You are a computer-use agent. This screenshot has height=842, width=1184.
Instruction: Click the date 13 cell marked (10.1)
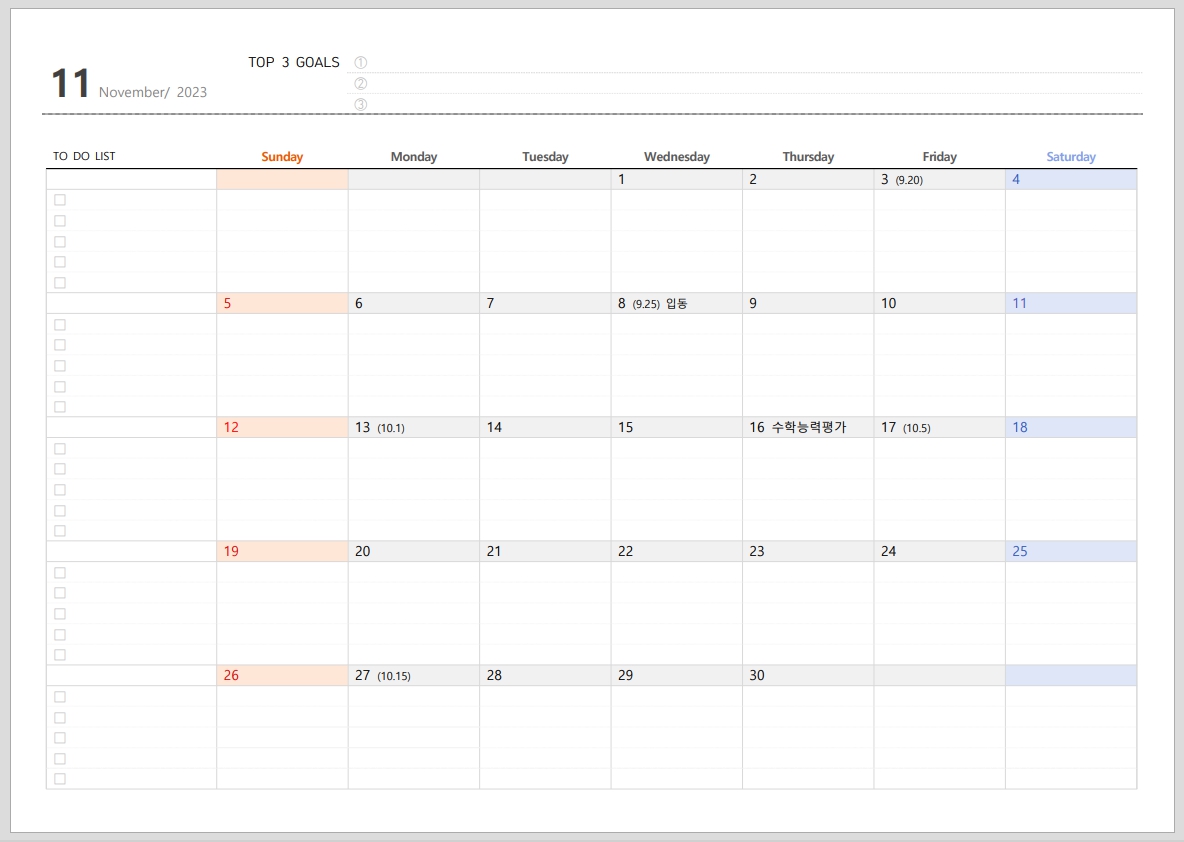[x=414, y=427]
